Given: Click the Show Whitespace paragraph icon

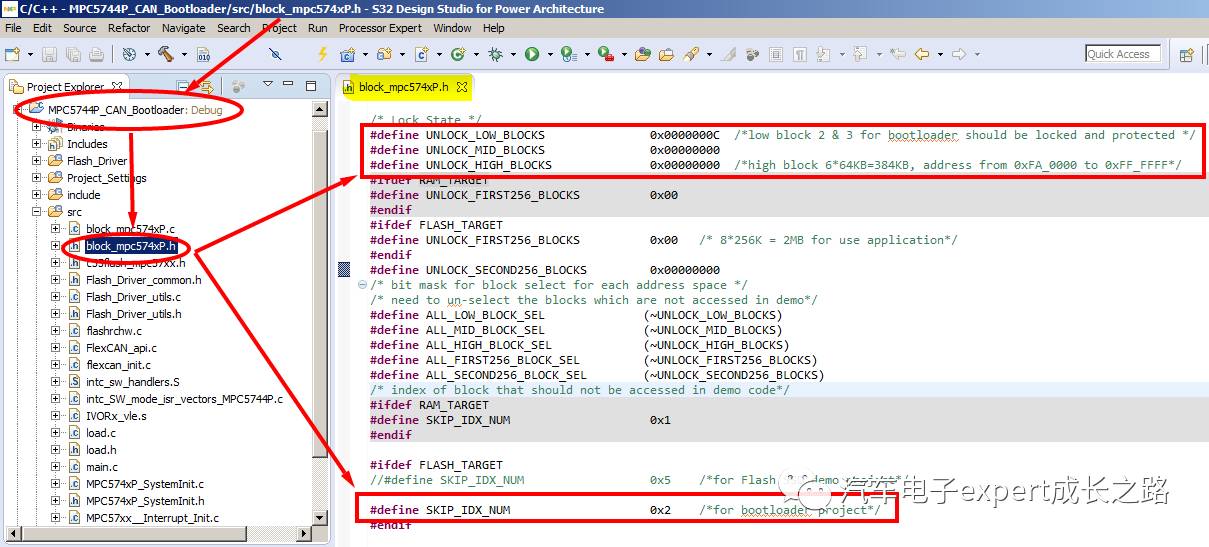Looking at the screenshot, I should (799, 54).
